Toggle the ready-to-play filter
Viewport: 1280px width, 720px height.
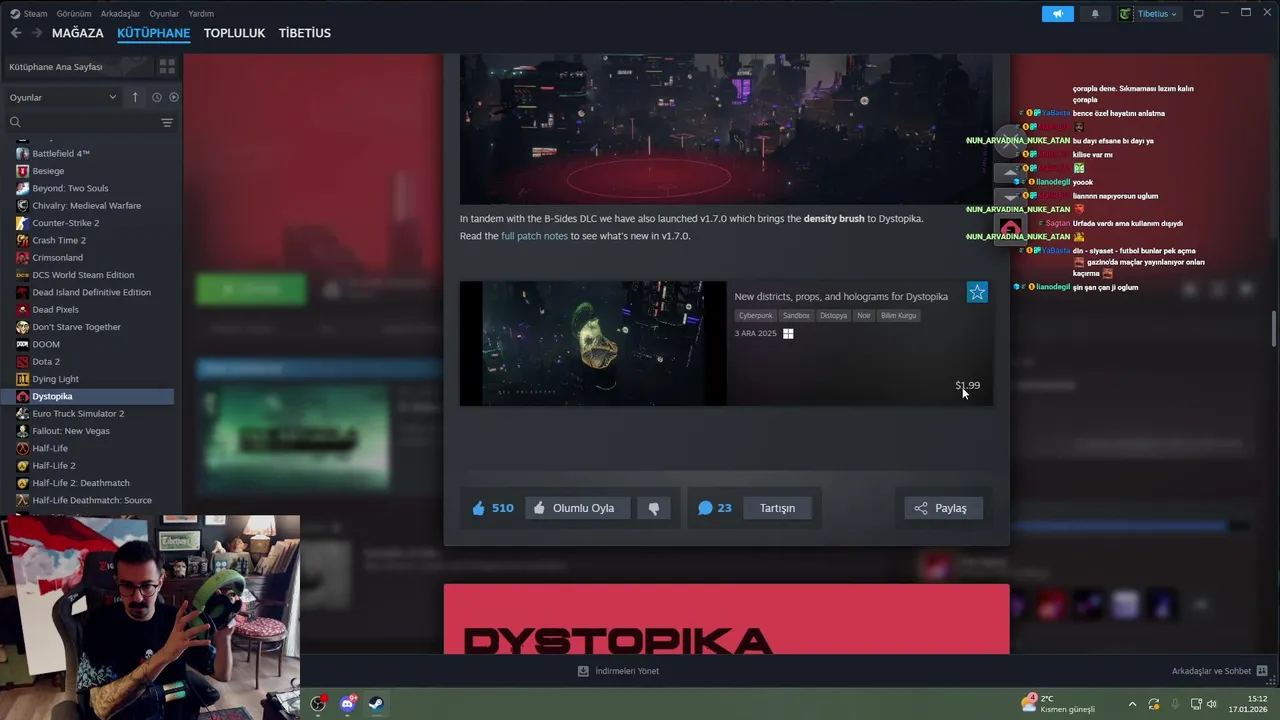pyautogui.click(x=173, y=97)
